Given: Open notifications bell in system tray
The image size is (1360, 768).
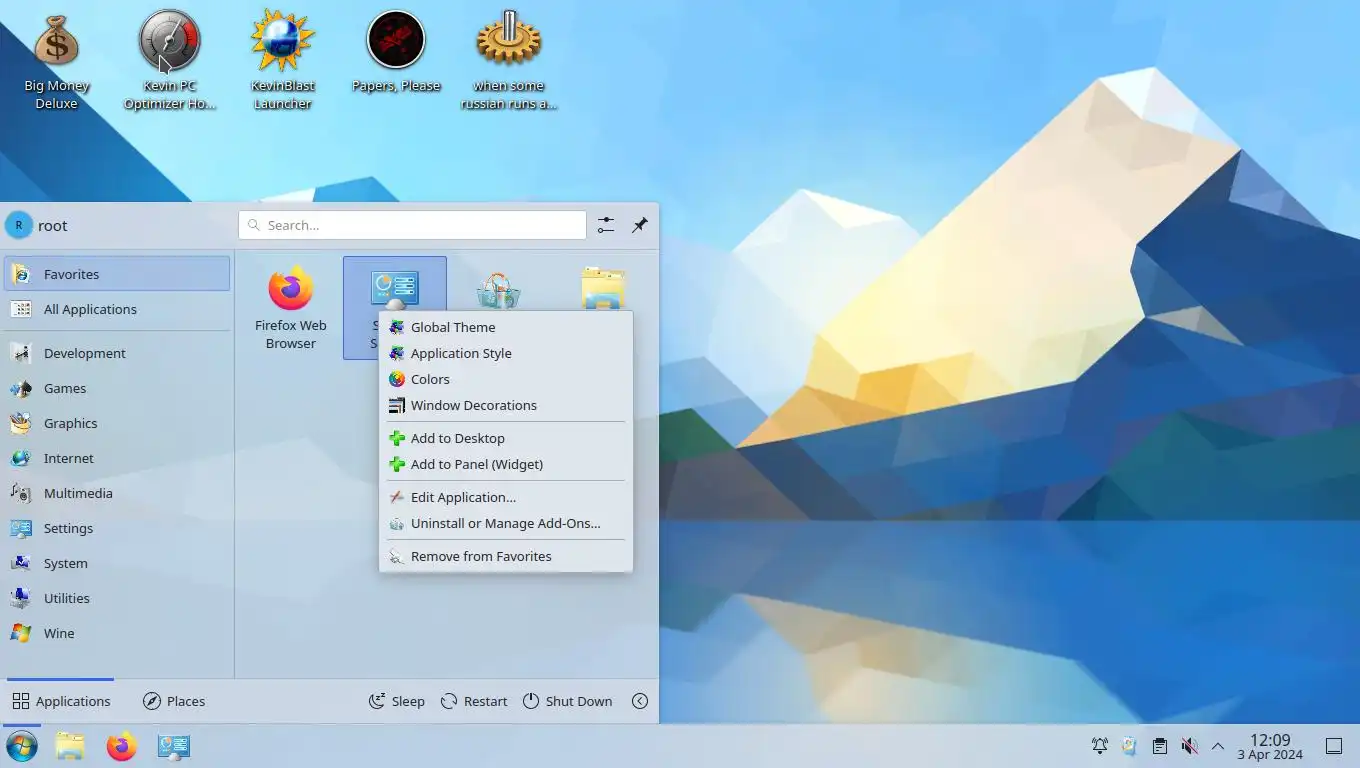Looking at the screenshot, I should coord(1099,746).
